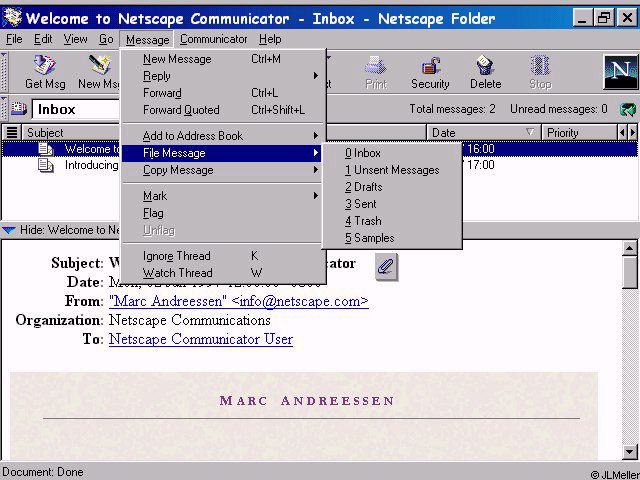Collapse message pane using Hide triangle
This screenshot has width=640, height=480.
[x=9, y=230]
